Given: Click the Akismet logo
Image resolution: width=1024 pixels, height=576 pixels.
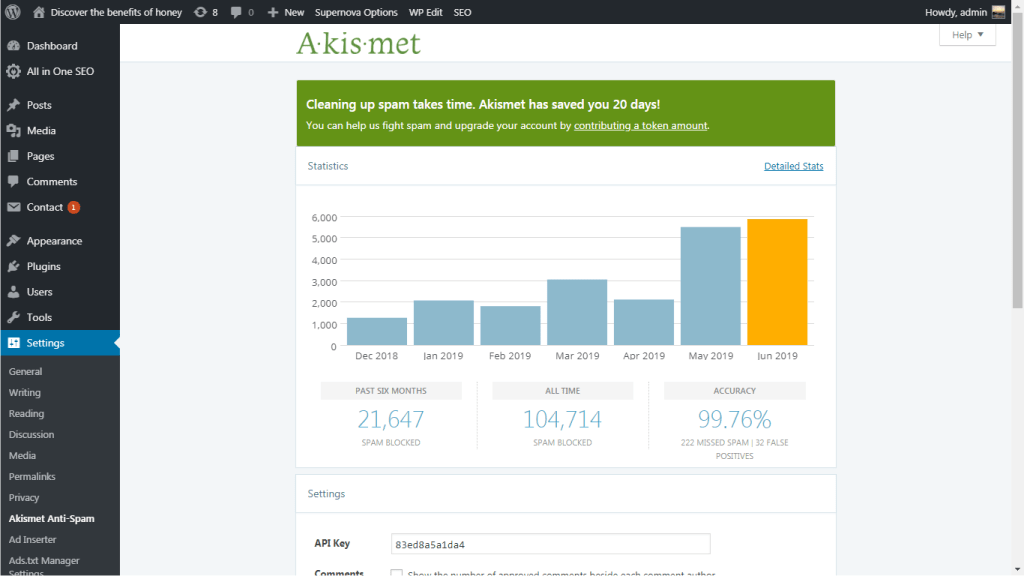Looking at the screenshot, I should coord(359,43).
